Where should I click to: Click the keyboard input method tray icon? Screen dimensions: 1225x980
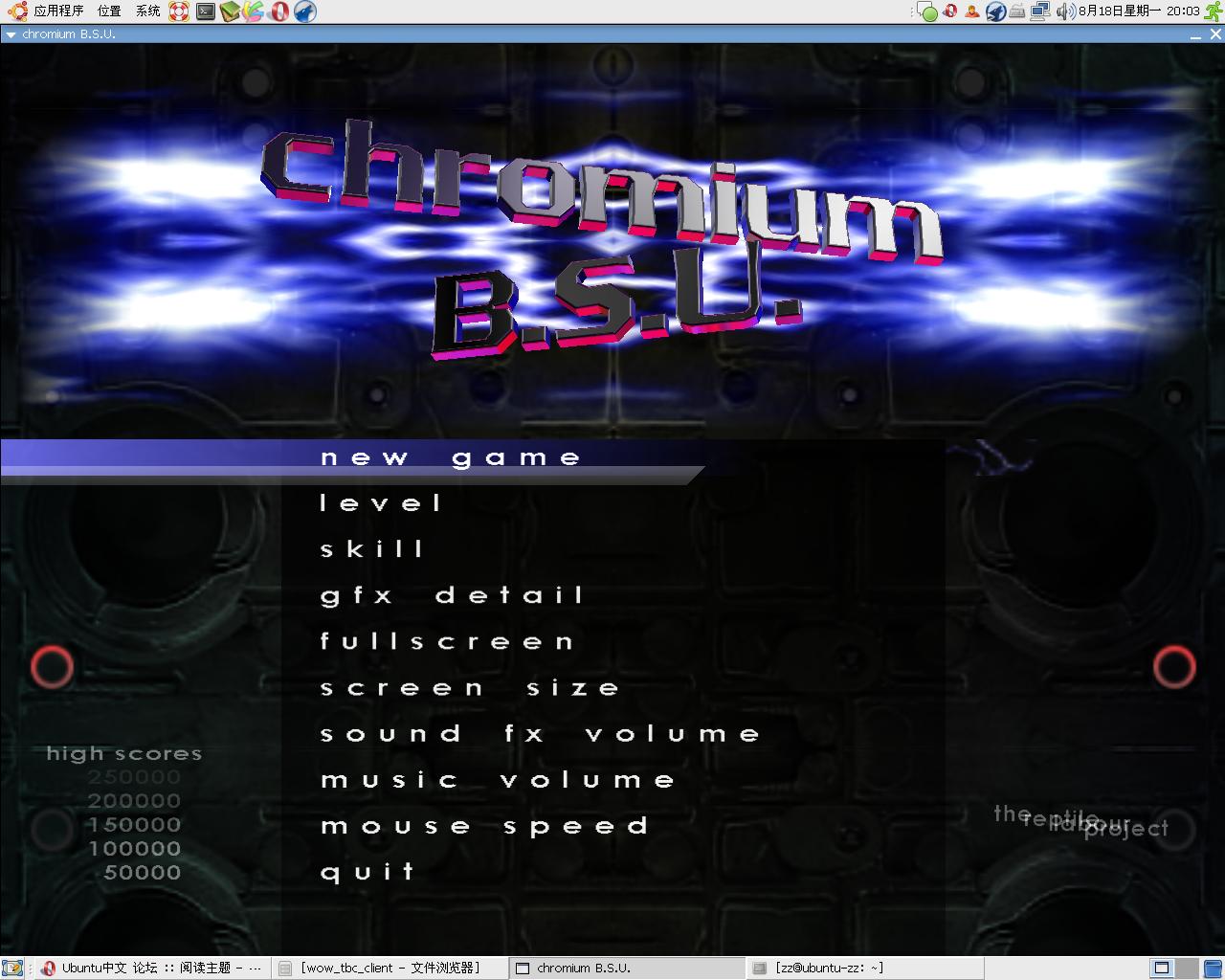[x=1017, y=11]
